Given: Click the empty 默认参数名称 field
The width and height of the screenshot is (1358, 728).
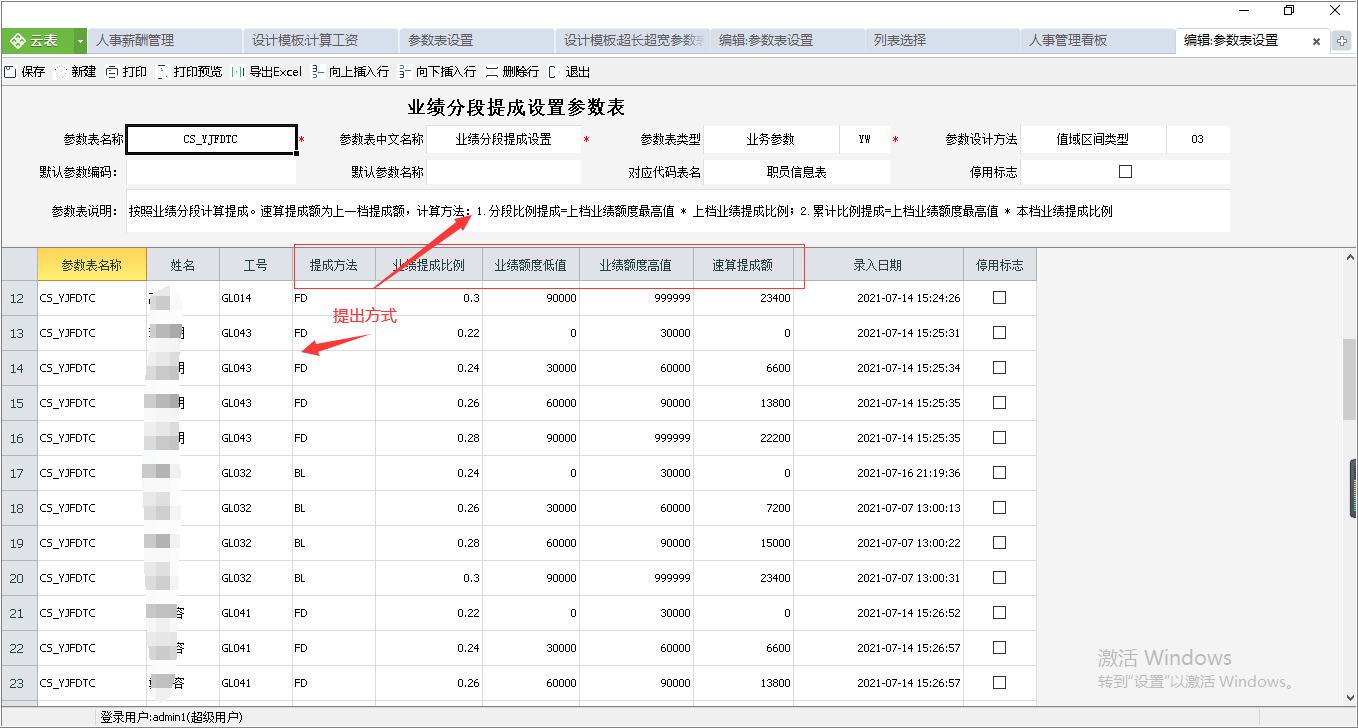Looking at the screenshot, I should pos(503,172).
